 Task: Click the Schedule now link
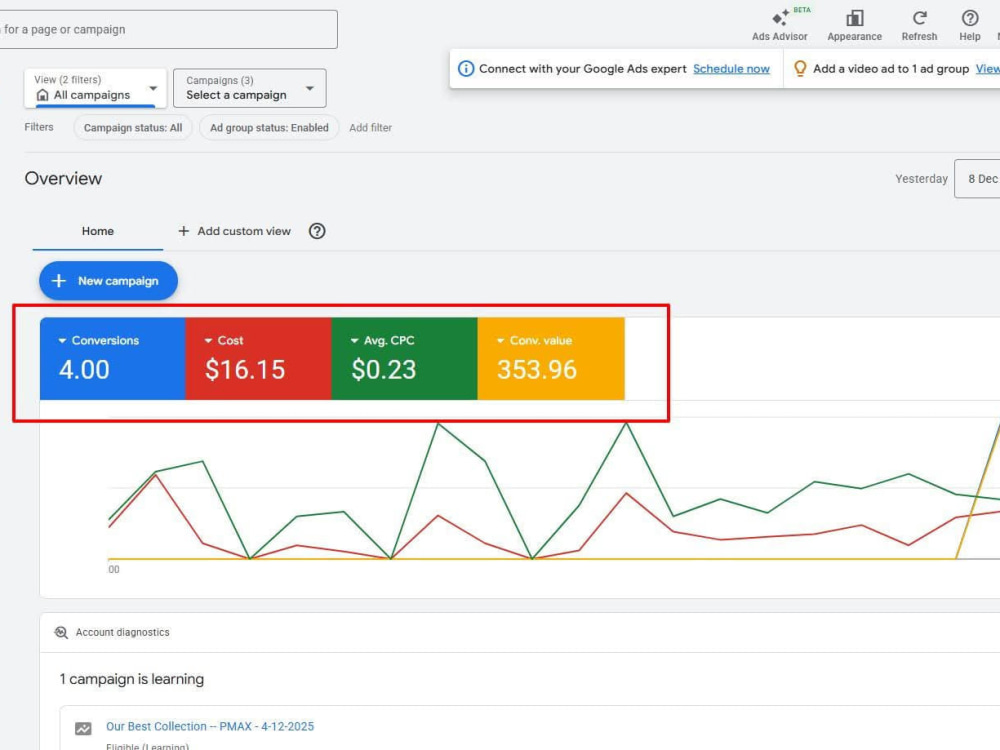(731, 69)
